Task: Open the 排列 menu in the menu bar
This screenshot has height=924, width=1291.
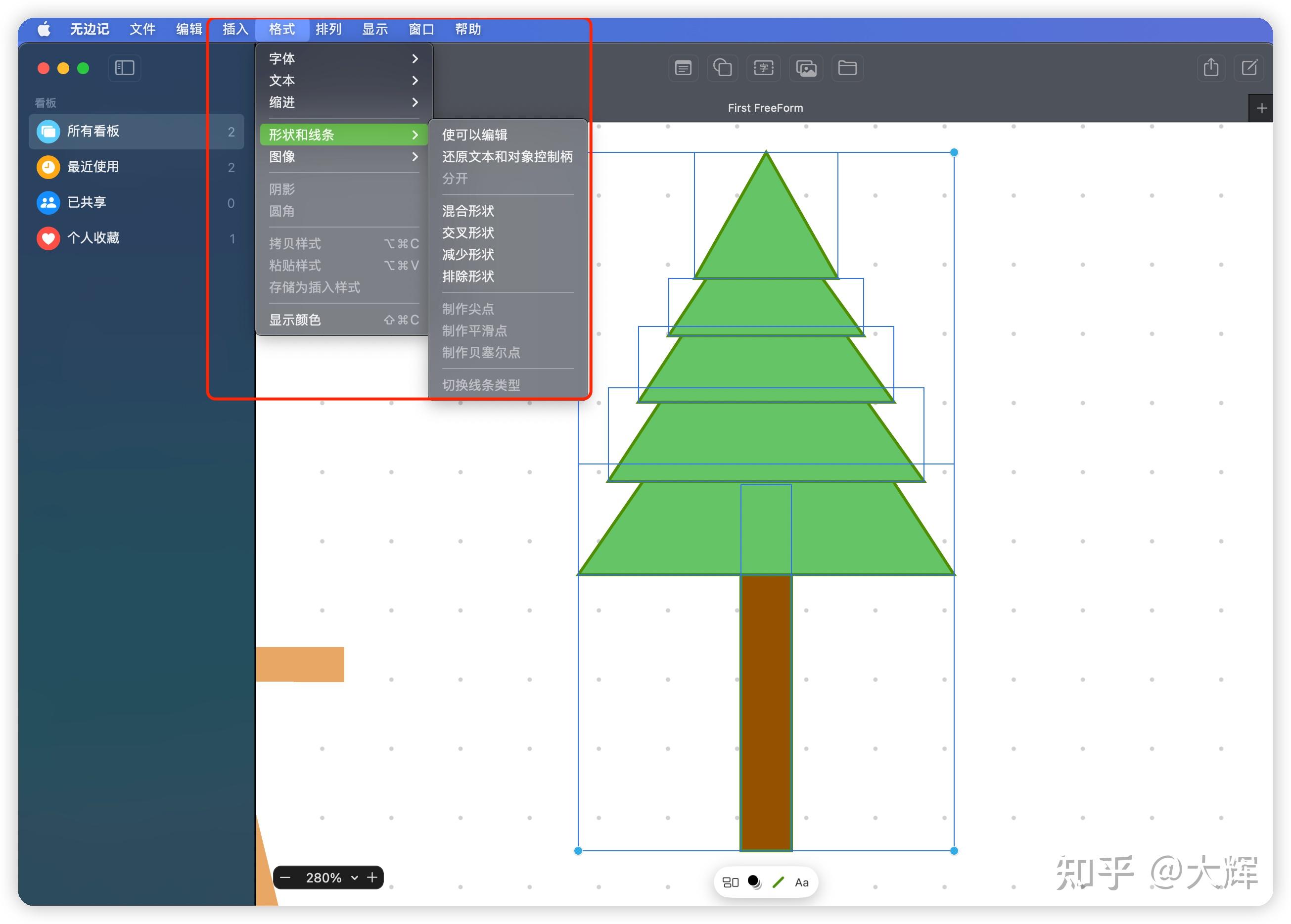Action: coord(328,29)
